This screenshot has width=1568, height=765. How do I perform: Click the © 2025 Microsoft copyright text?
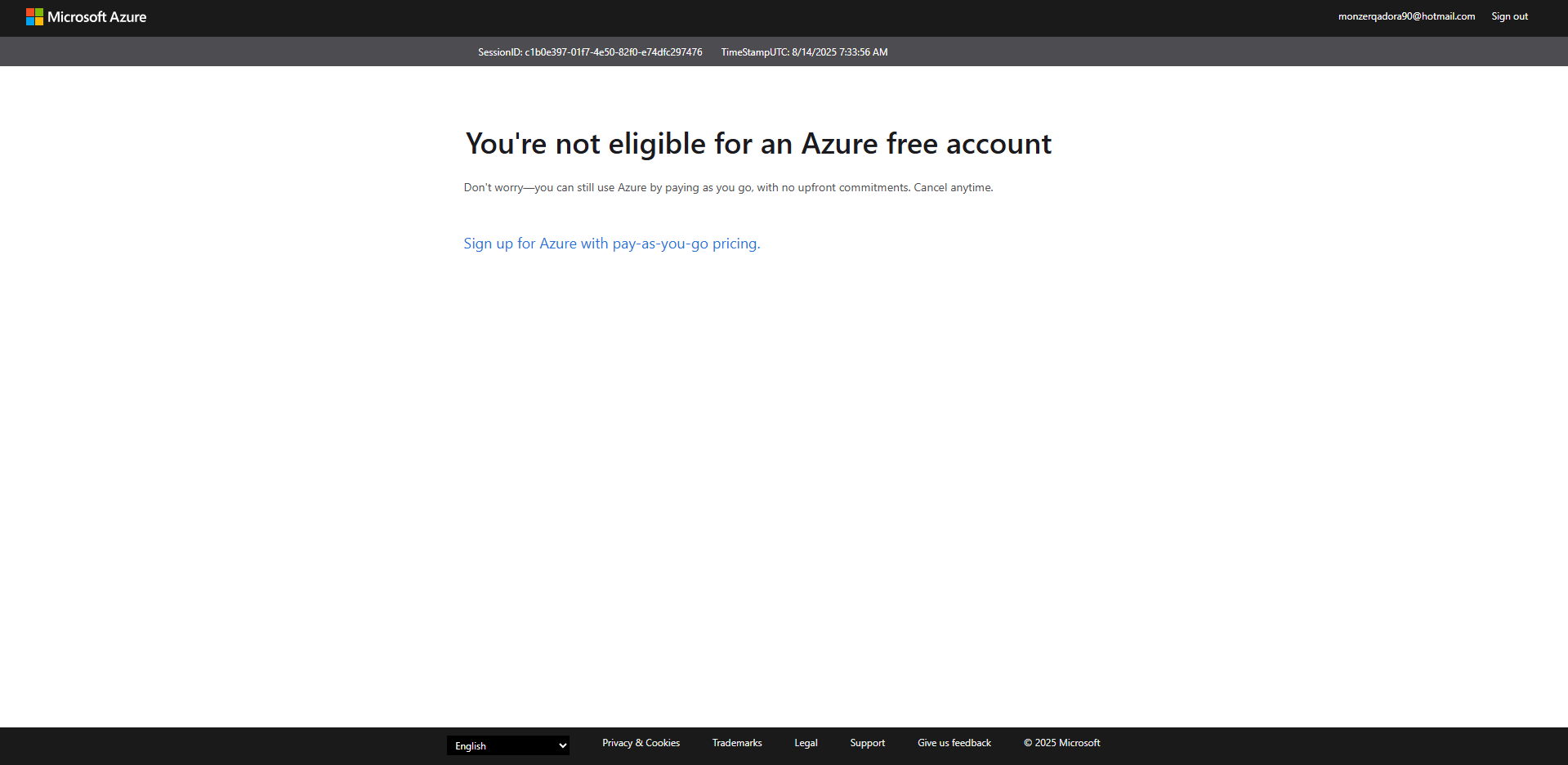click(1061, 743)
